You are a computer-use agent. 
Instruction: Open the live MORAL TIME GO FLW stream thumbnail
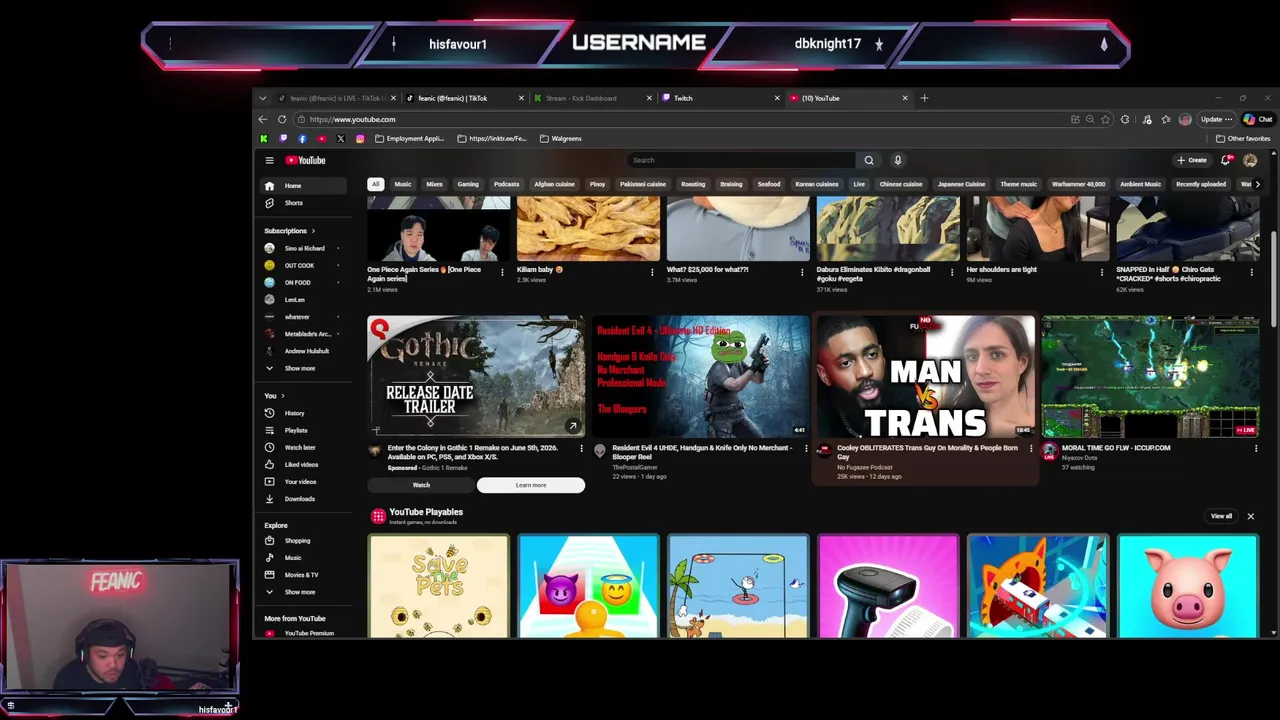pyautogui.click(x=1150, y=377)
